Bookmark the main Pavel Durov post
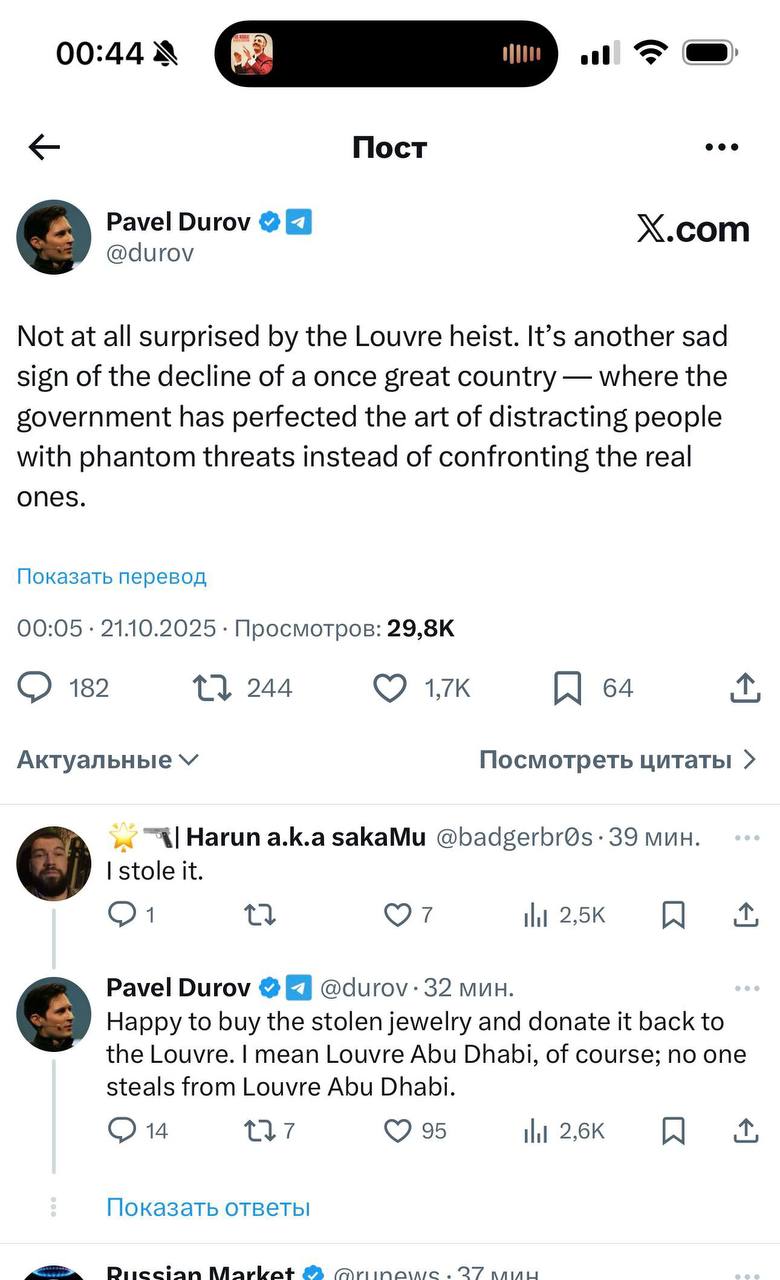Screen dimensions: 780x1280 click(x=568, y=688)
